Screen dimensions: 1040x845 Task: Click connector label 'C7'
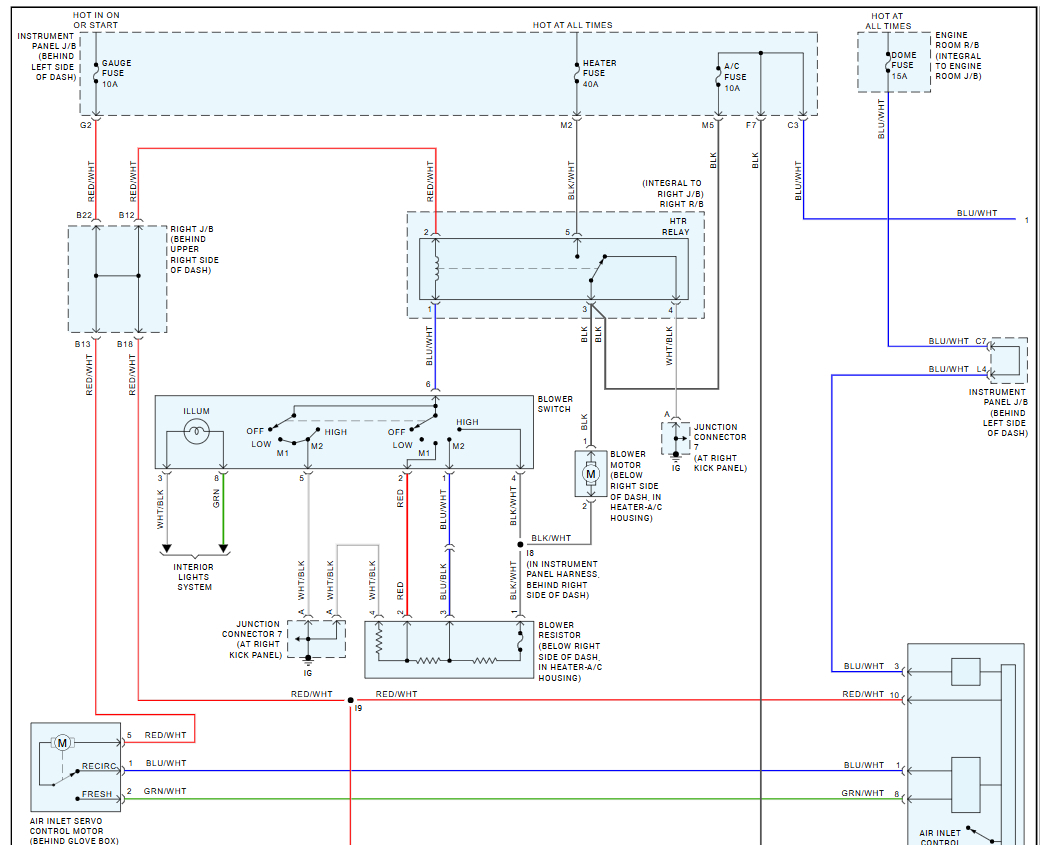pos(981,341)
